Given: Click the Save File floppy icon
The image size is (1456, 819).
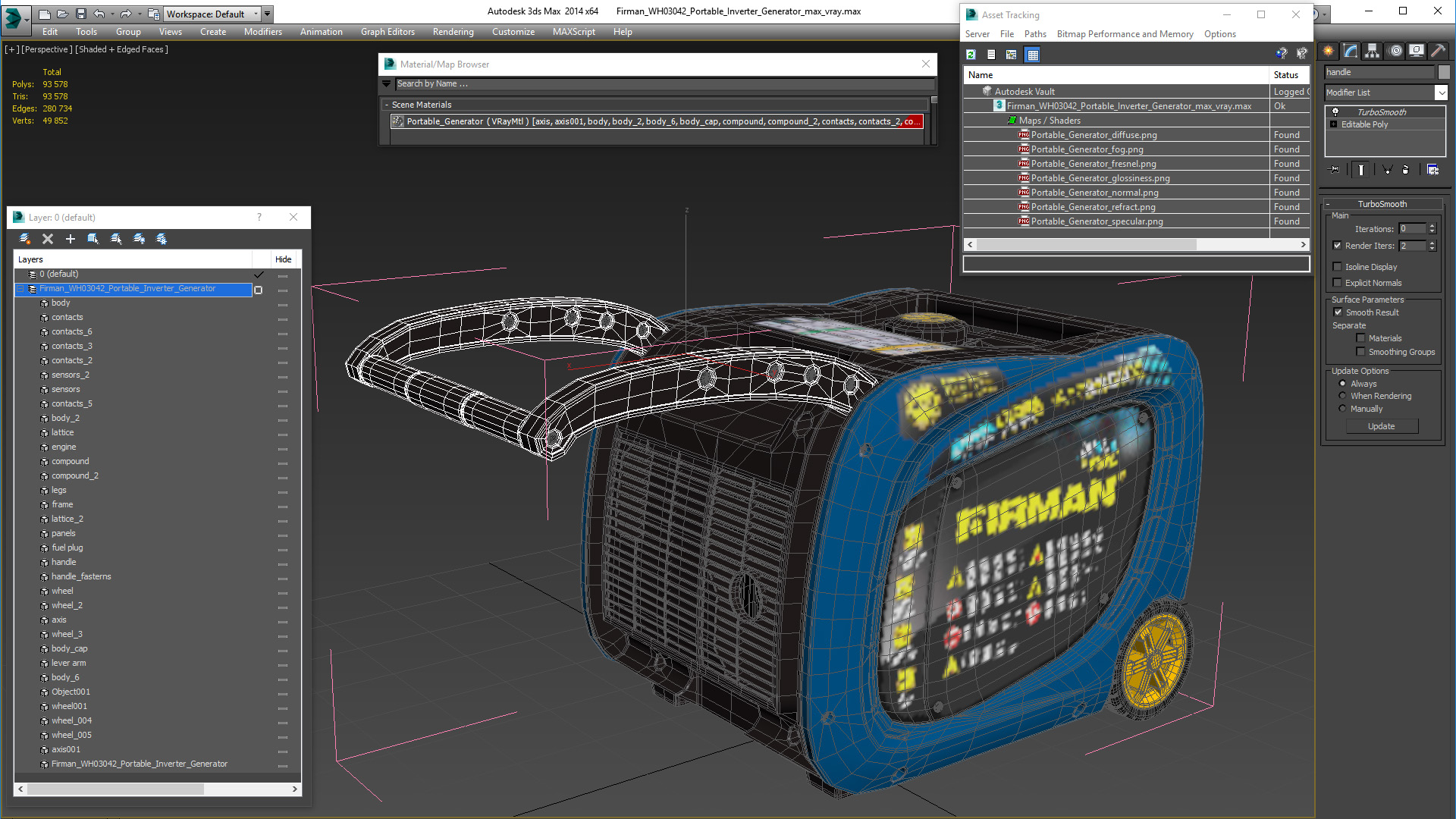Looking at the screenshot, I should tap(80, 14).
